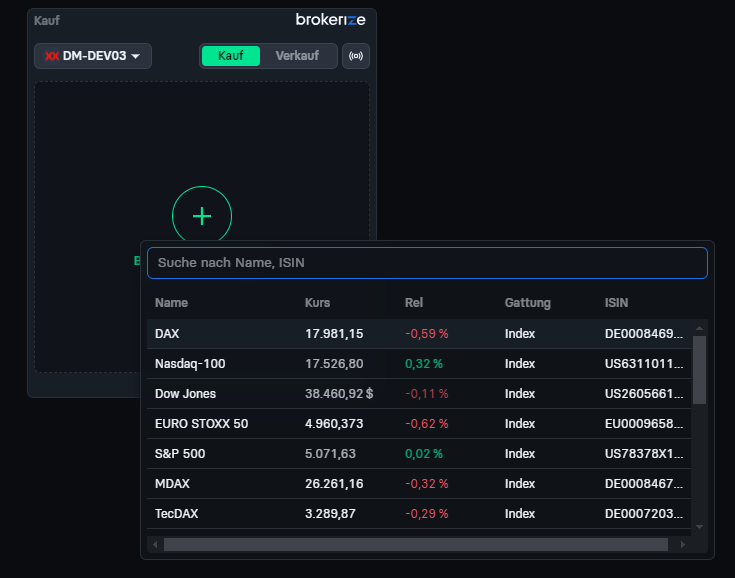
Task: Click the horizontal scrollbar thumb
Action: click(x=416, y=545)
